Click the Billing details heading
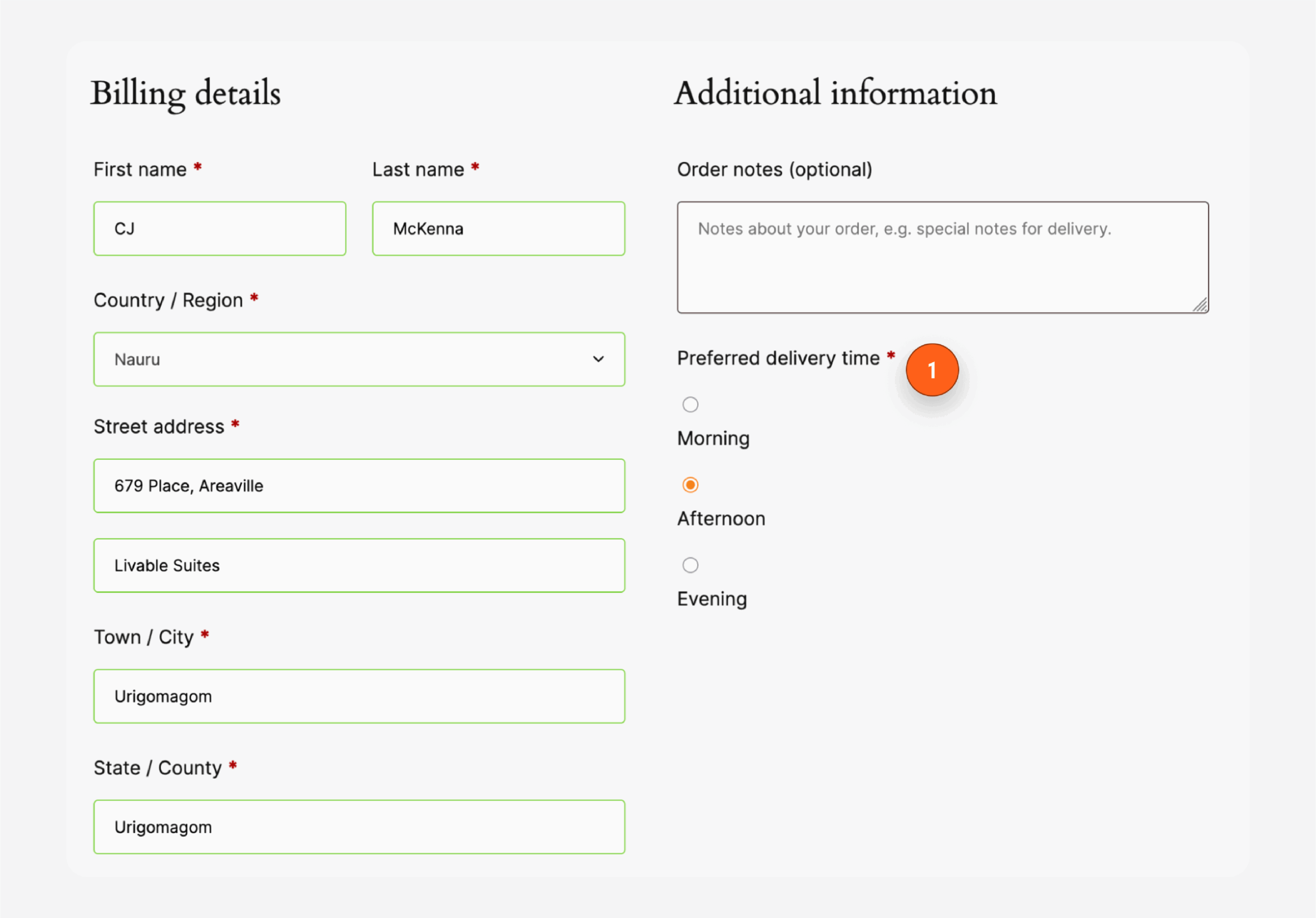This screenshot has height=918, width=1316. 186,93
